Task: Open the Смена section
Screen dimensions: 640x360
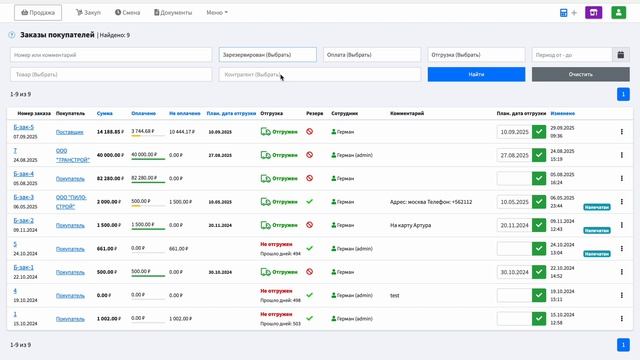Action: (x=127, y=13)
